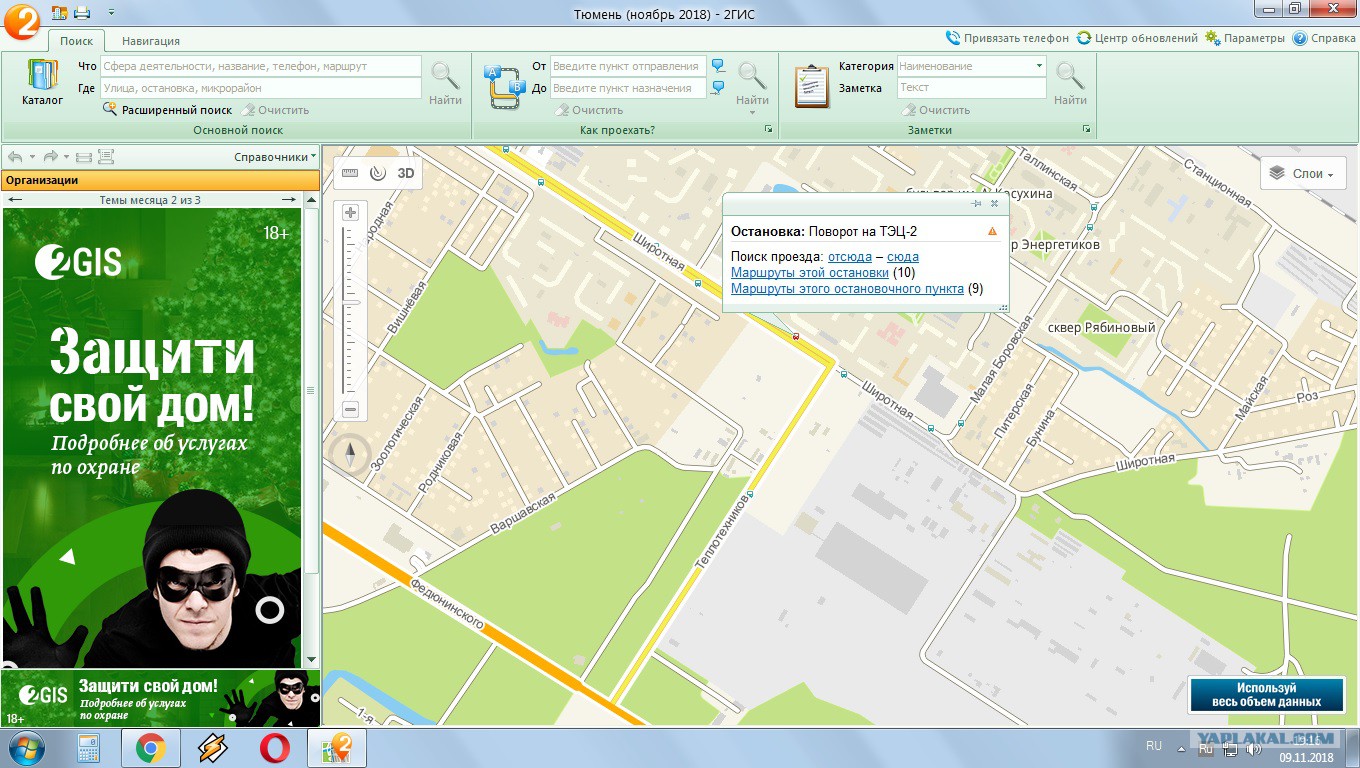Open the forward history dropdown arrow
1360x768 pixels.
point(67,157)
